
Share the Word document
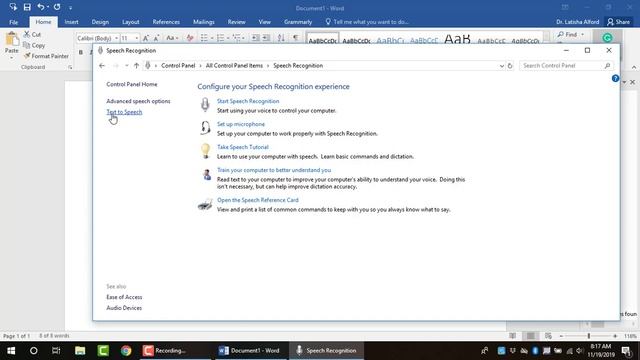point(618,22)
